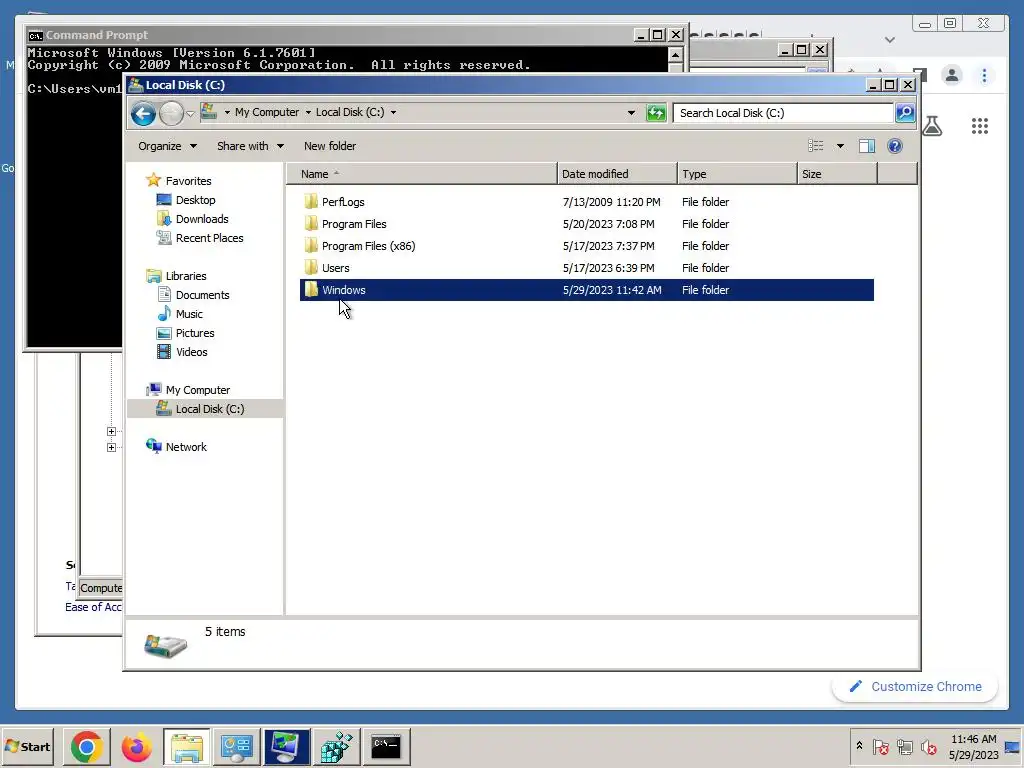This screenshot has width=1024, height=768.
Task: Click the Chrome Labs flask icon
Action: 933,125
